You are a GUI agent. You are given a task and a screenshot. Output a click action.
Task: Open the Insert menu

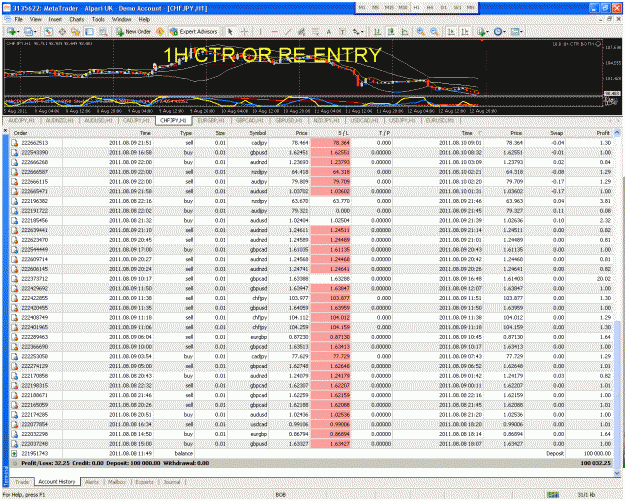pyautogui.click(x=55, y=19)
